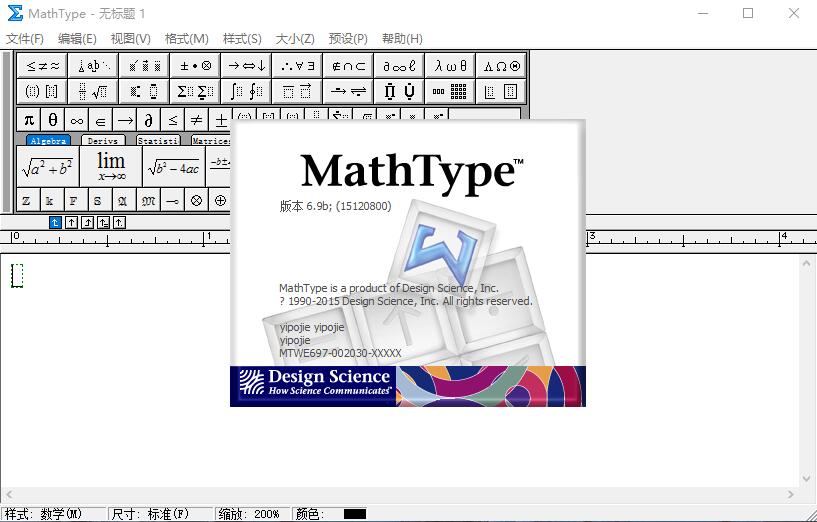Open the miscellaneous symbols palette (∂ ∞ ℓ)
The image size is (817, 522).
pyautogui.click(x=400, y=66)
